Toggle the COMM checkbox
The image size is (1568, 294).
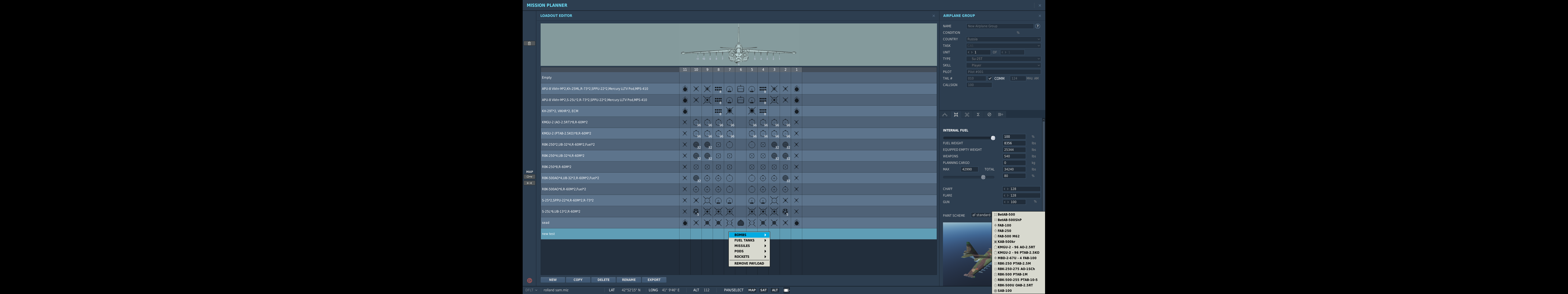[990, 78]
